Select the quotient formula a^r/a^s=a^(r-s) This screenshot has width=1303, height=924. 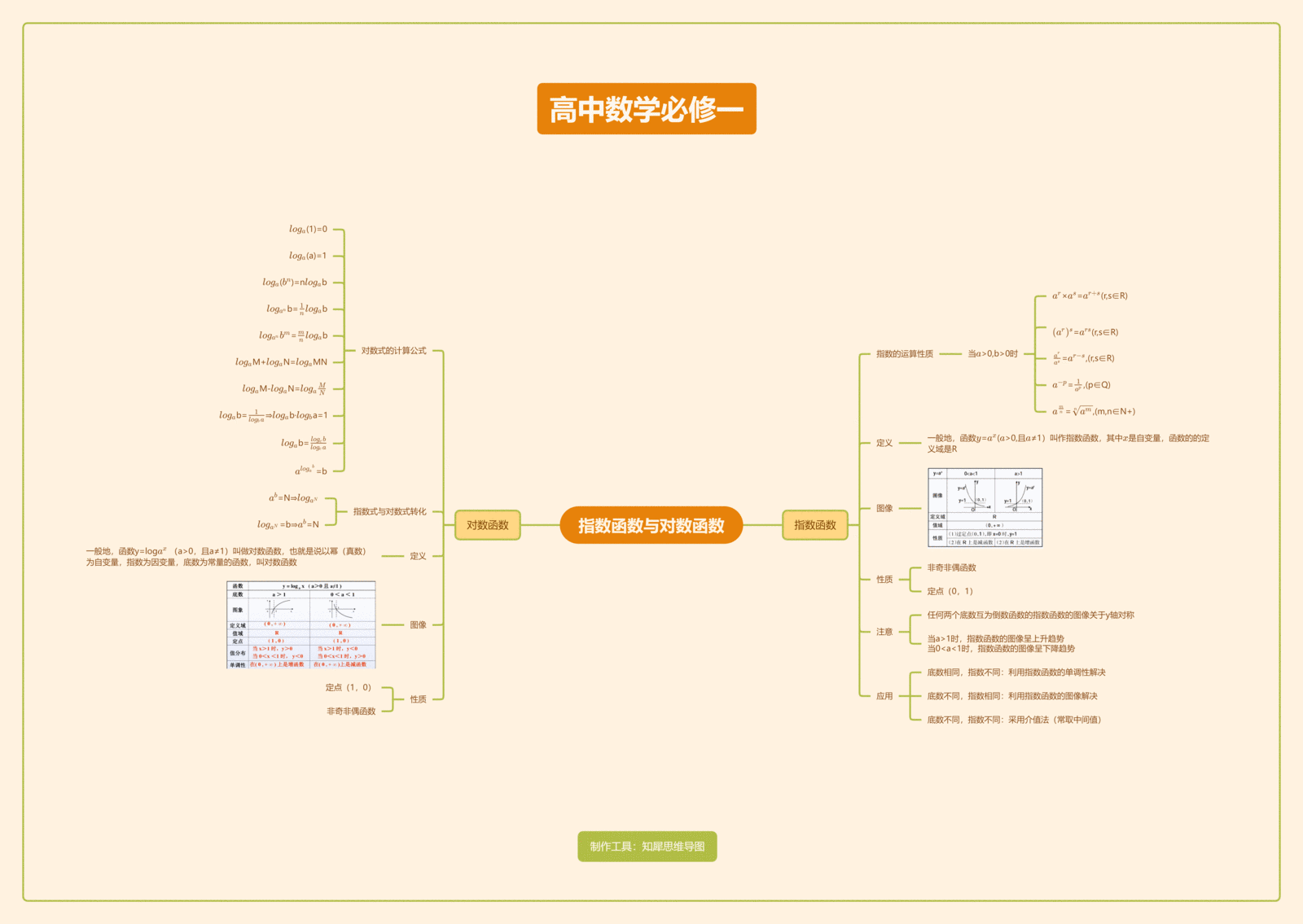(x=1083, y=358)
